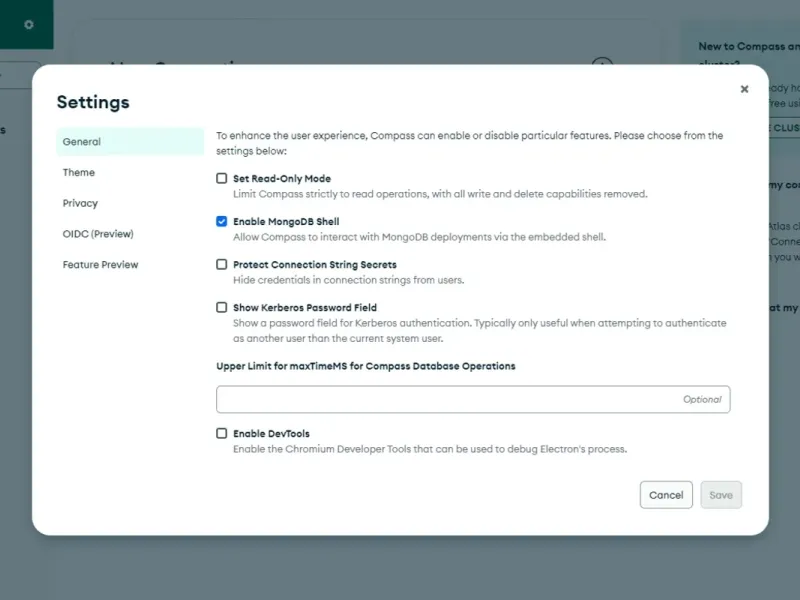Viewport: 800px width, 600px height.
Task: Enable Set Read-Only Mode checkbox
Action: click(x=222, y=179)
